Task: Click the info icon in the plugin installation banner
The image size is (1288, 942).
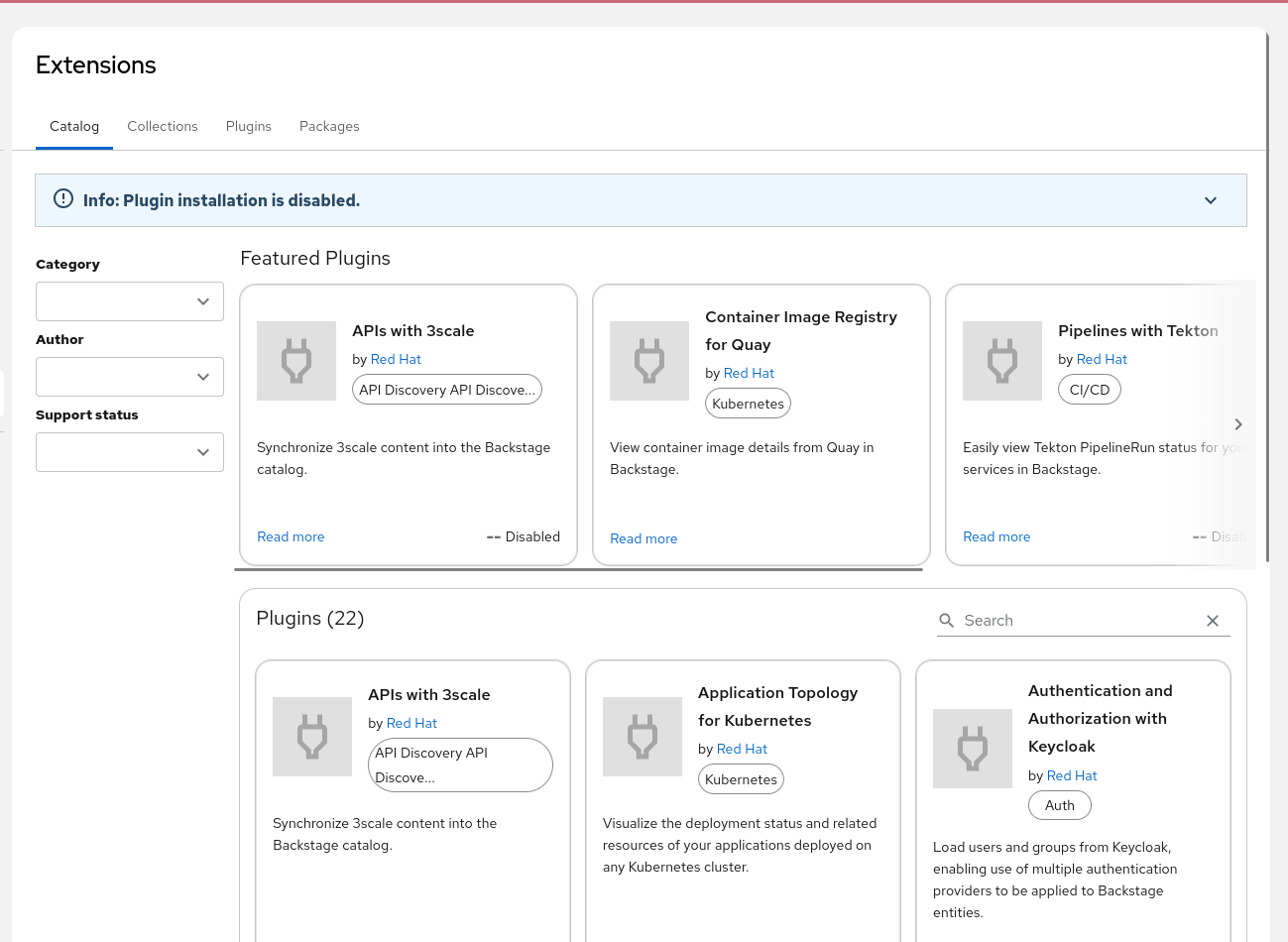Action: coord(63,199)
